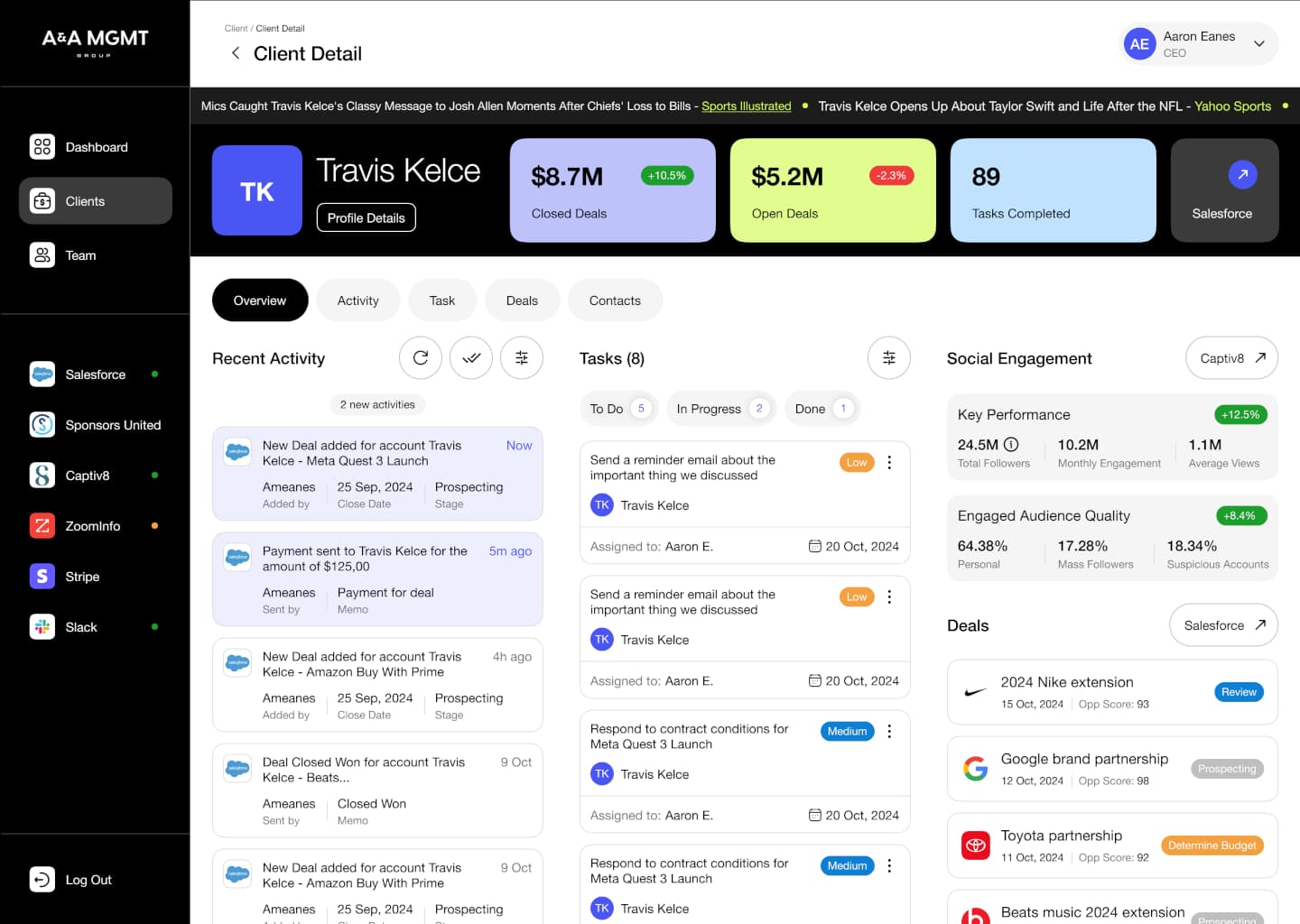
Task: Click the 2024 Nike extension deal title
Action: click(x=1067, y=682)
